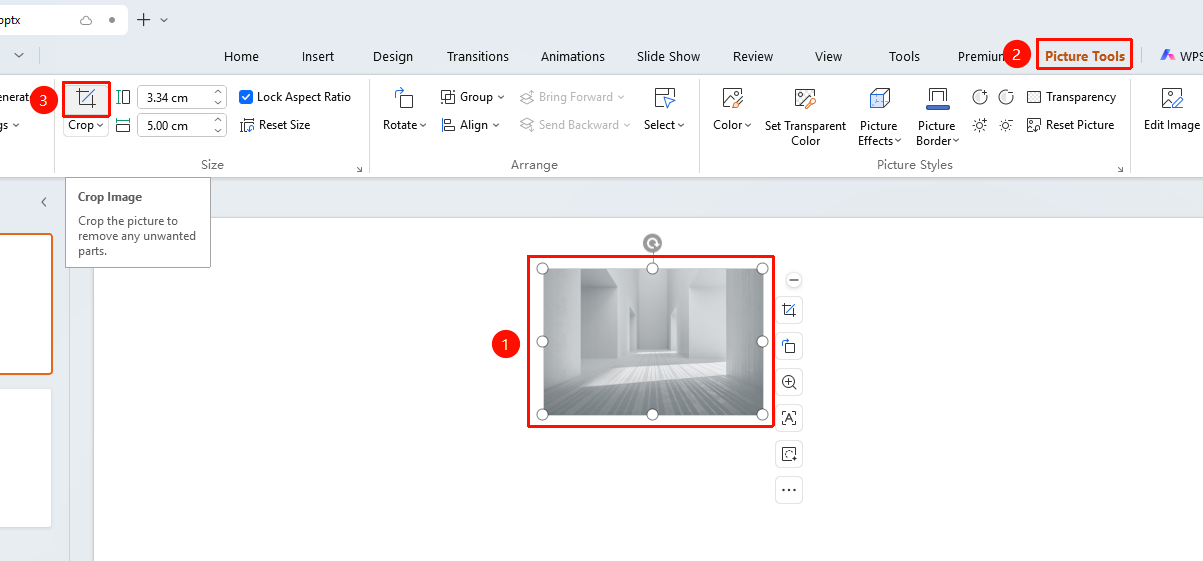Switch to the Design tab
Image resolution: width=1203 pixels, height=561 pixels.
click(x=393, y=56)
